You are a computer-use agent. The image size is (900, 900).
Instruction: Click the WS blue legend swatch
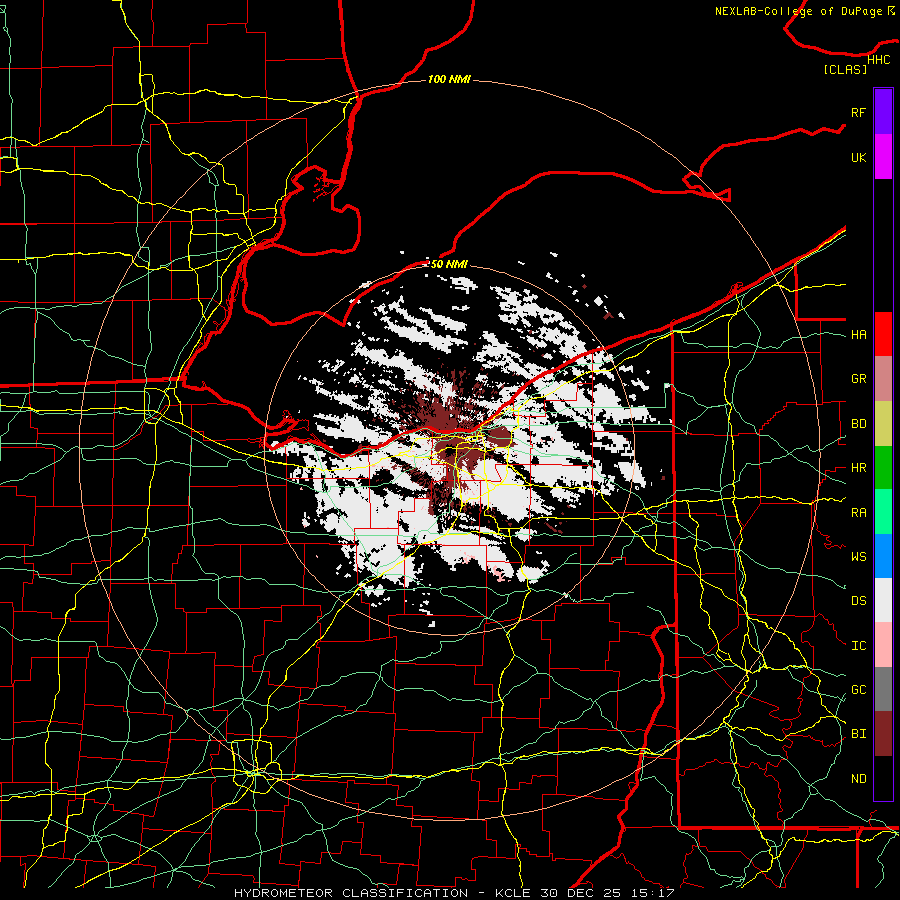pos(883,556)
